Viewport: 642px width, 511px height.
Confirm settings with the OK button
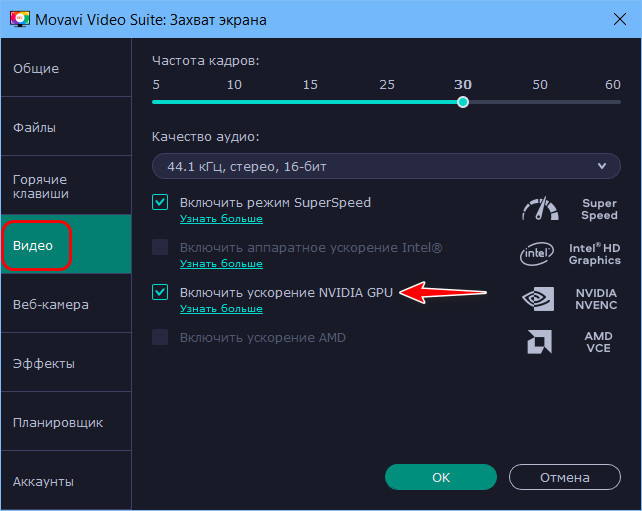[441, 477]
